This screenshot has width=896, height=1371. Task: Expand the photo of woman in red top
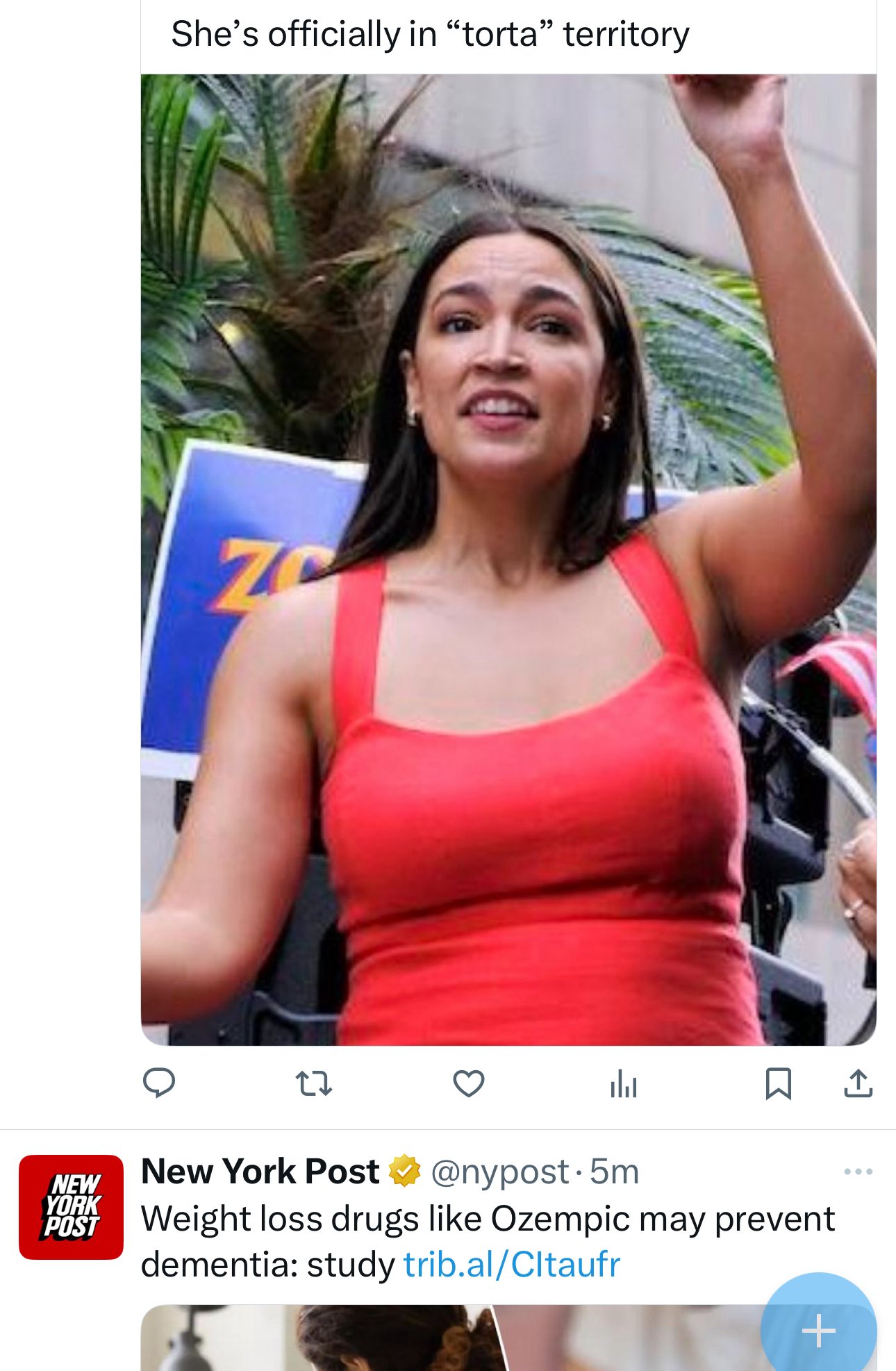click(508, 559)
